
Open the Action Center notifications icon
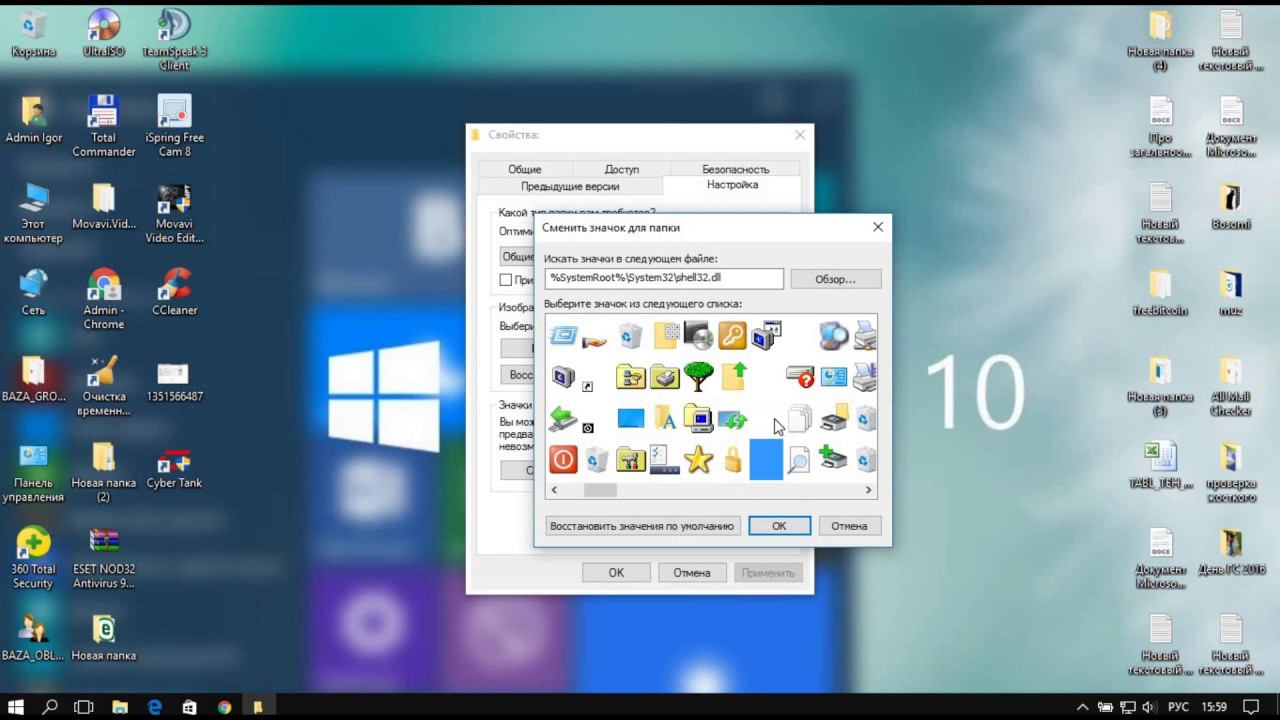click(1249, 707)
